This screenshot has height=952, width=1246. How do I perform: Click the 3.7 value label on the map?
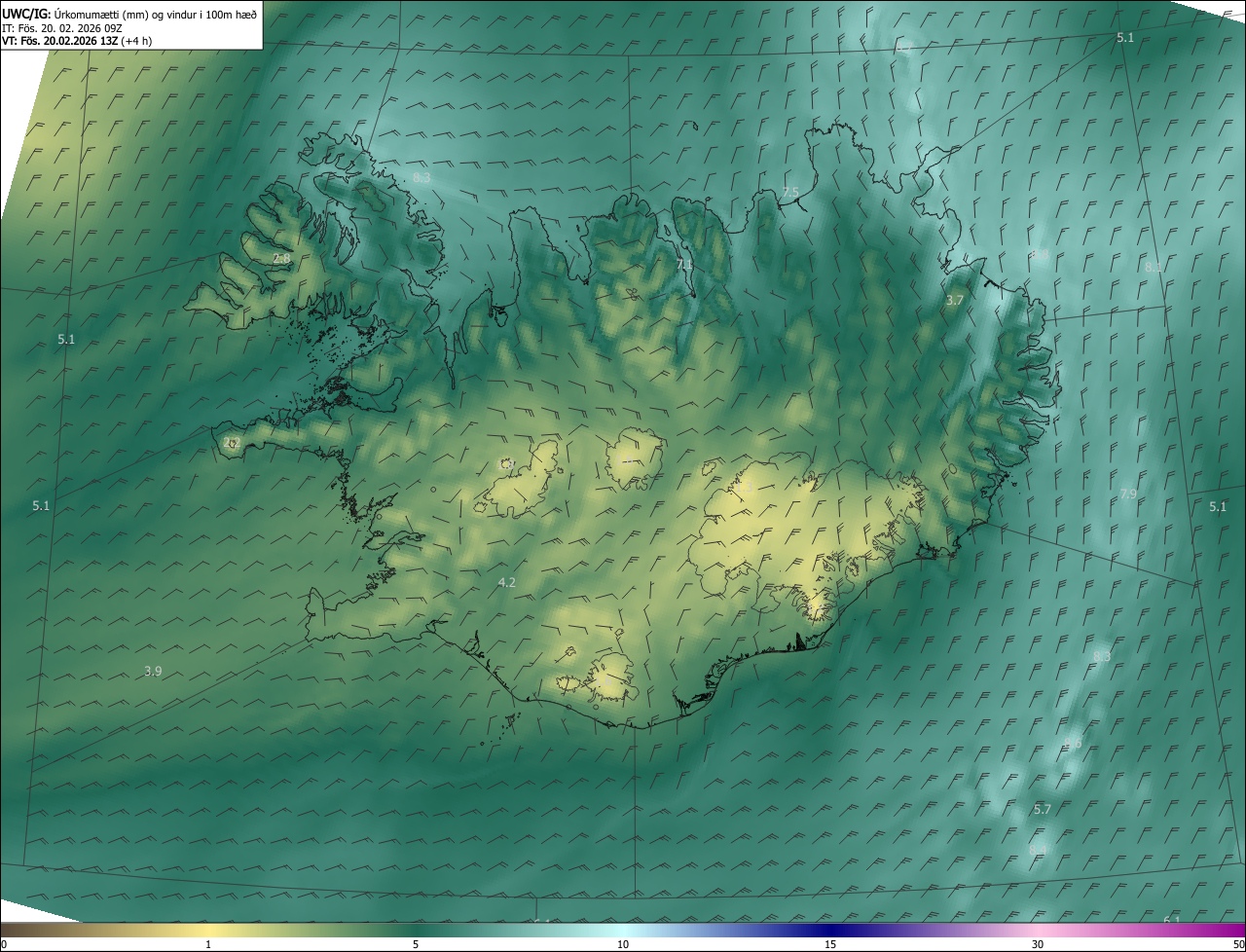coord(954,301)
